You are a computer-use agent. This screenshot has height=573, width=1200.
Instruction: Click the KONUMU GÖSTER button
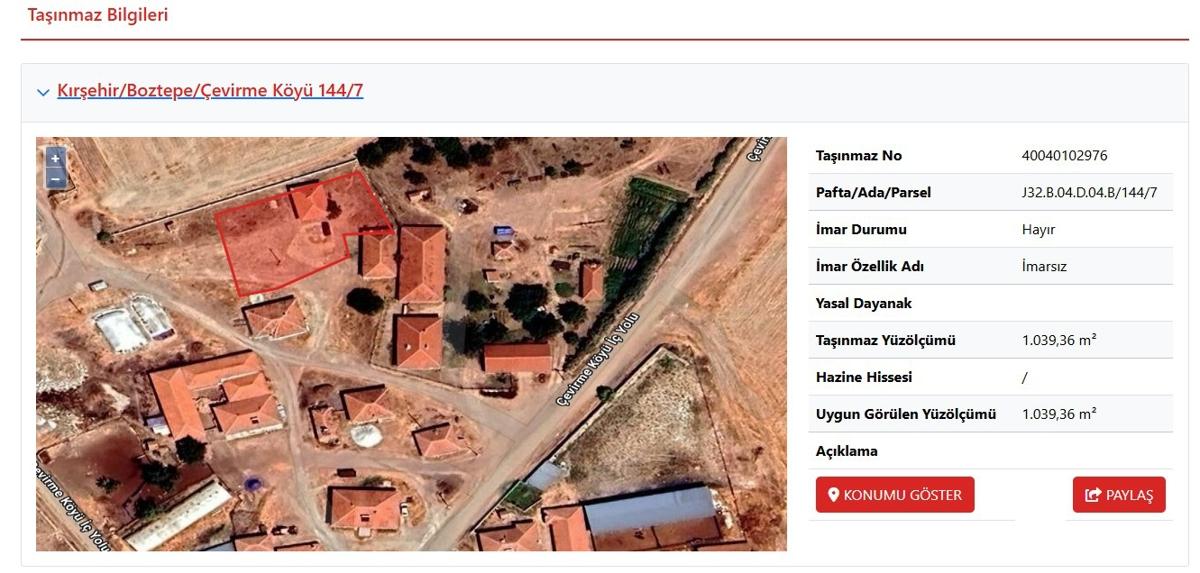pos(895,494)
